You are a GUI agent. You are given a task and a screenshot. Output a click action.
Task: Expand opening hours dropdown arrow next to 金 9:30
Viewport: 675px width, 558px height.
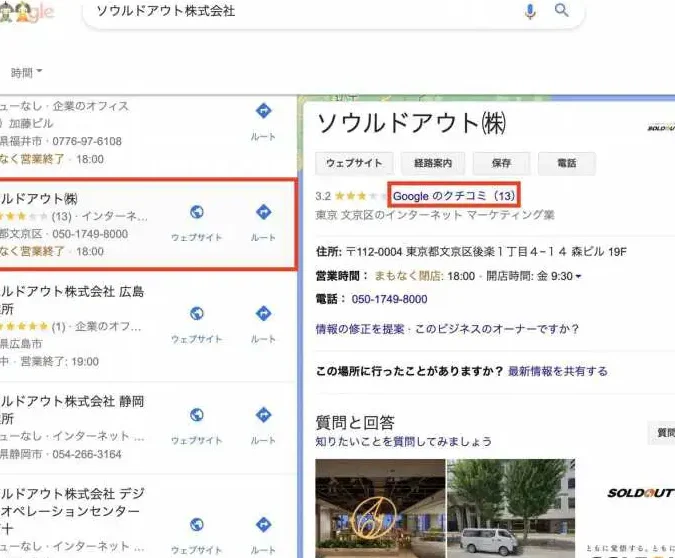coord(578,276)
